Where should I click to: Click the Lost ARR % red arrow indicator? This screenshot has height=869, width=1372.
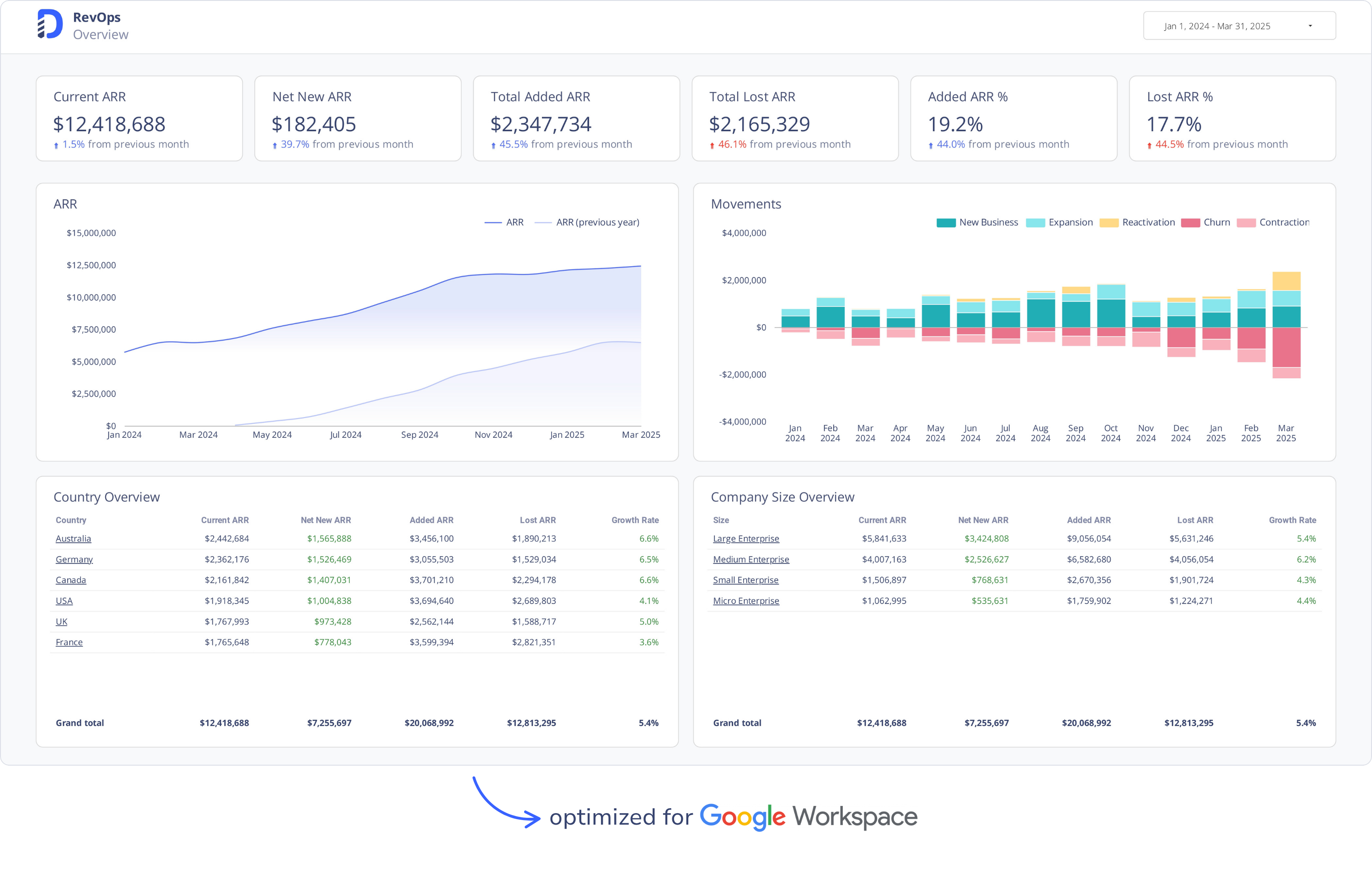pyautogui.click(x=1149, y=146)
